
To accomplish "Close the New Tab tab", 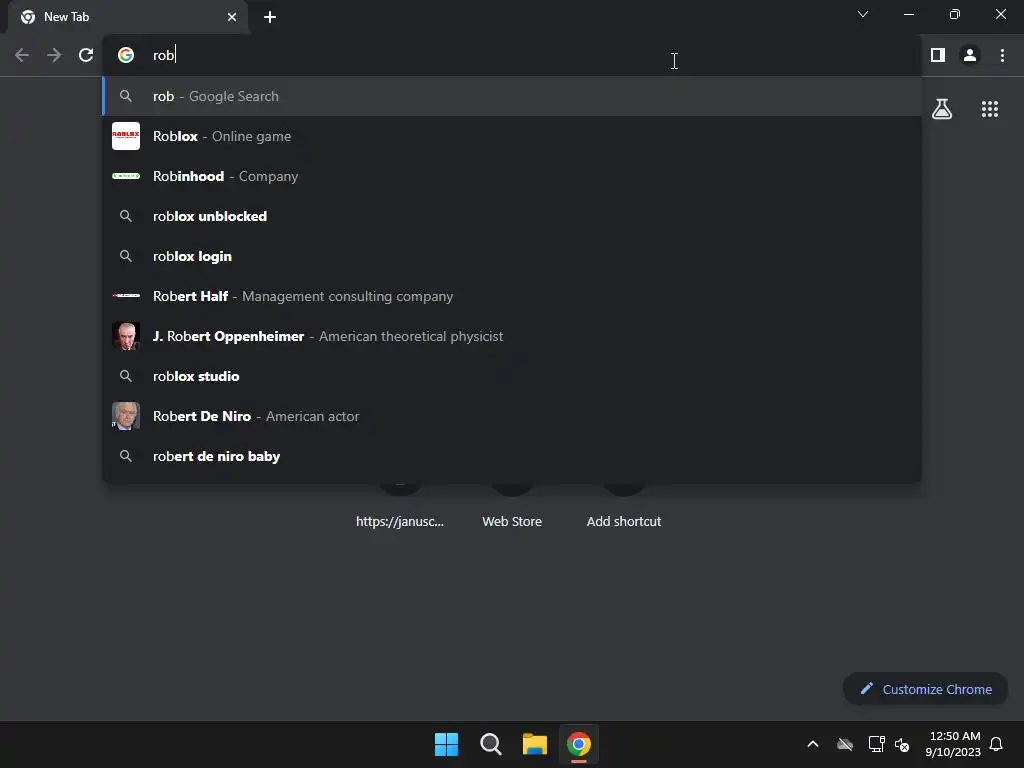I will (x=232, y=17).
